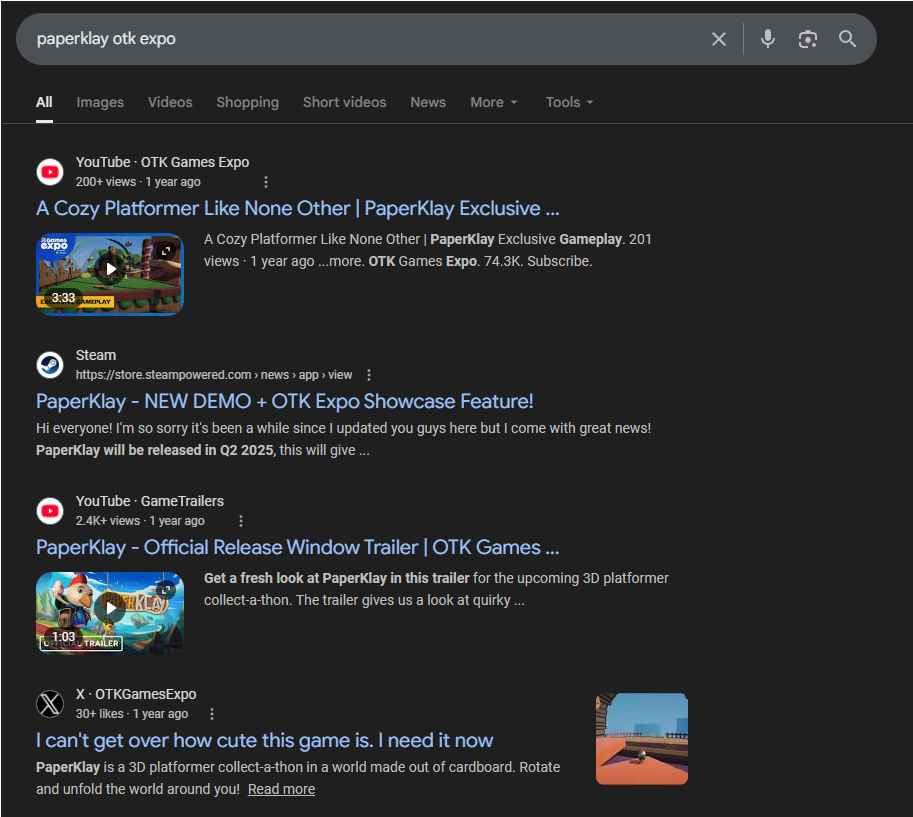Click 'YouTube · GameTrailers' source name
This screenshot has width=913, height=817.
click(x=150, y=501)
